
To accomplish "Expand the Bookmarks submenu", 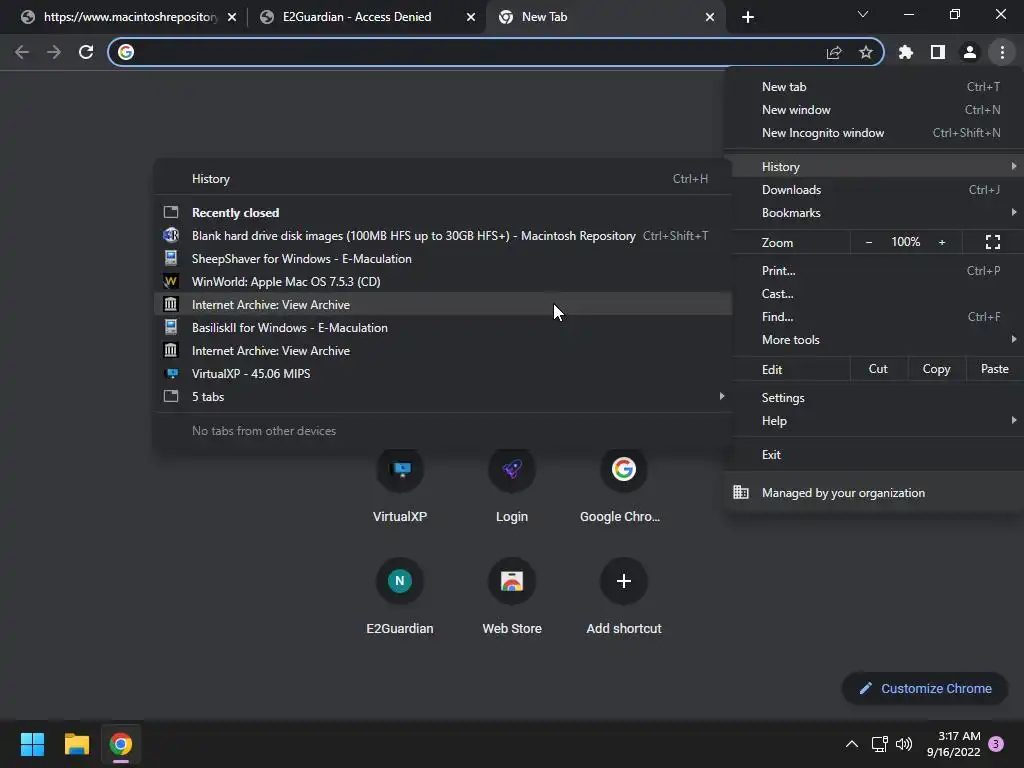I will click(874, 212).
